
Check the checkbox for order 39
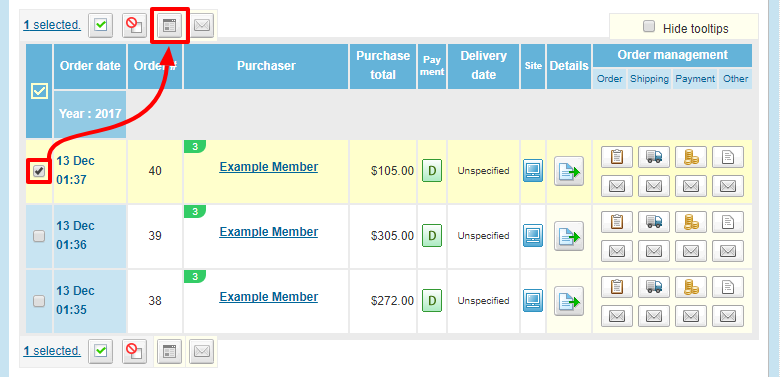click(x=39, y=236)
